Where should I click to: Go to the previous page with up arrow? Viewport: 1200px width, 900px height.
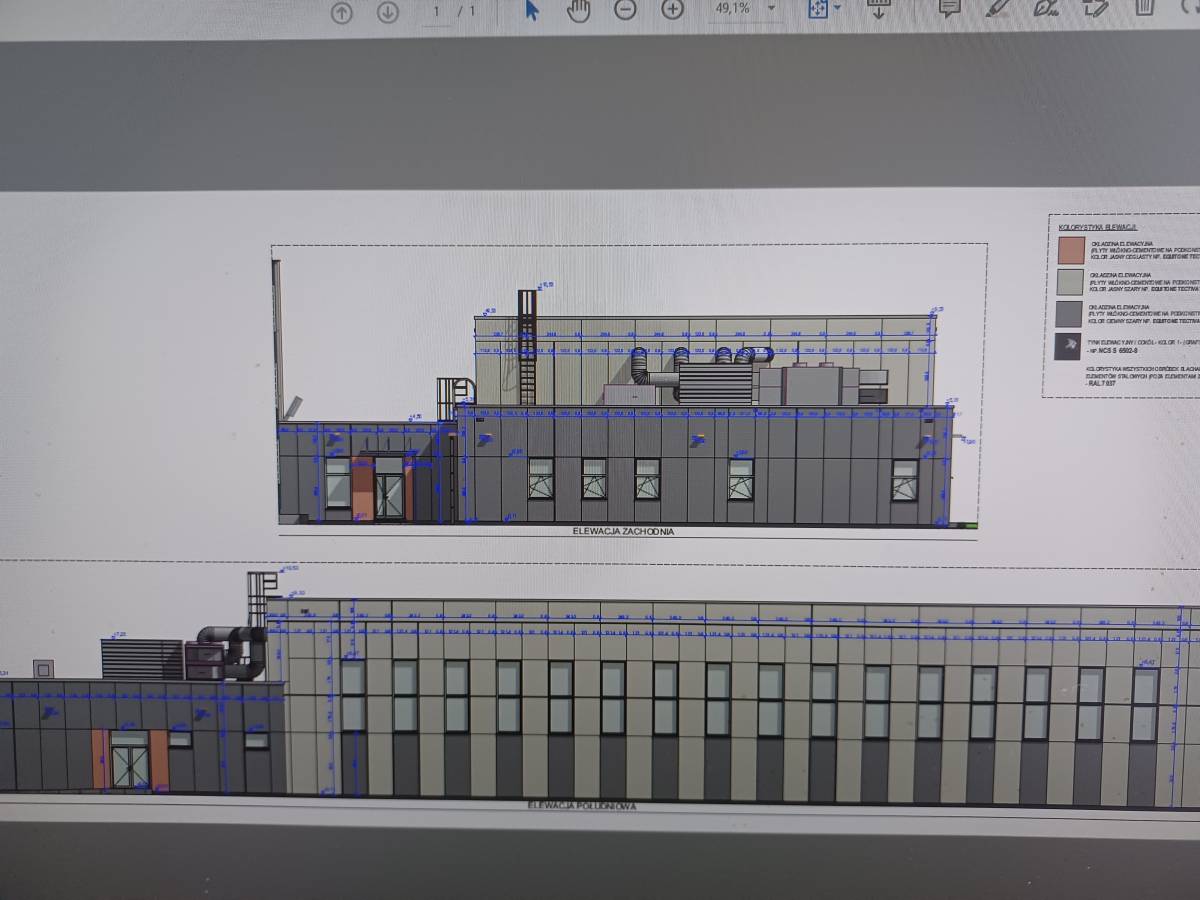[x=342, y=12]
